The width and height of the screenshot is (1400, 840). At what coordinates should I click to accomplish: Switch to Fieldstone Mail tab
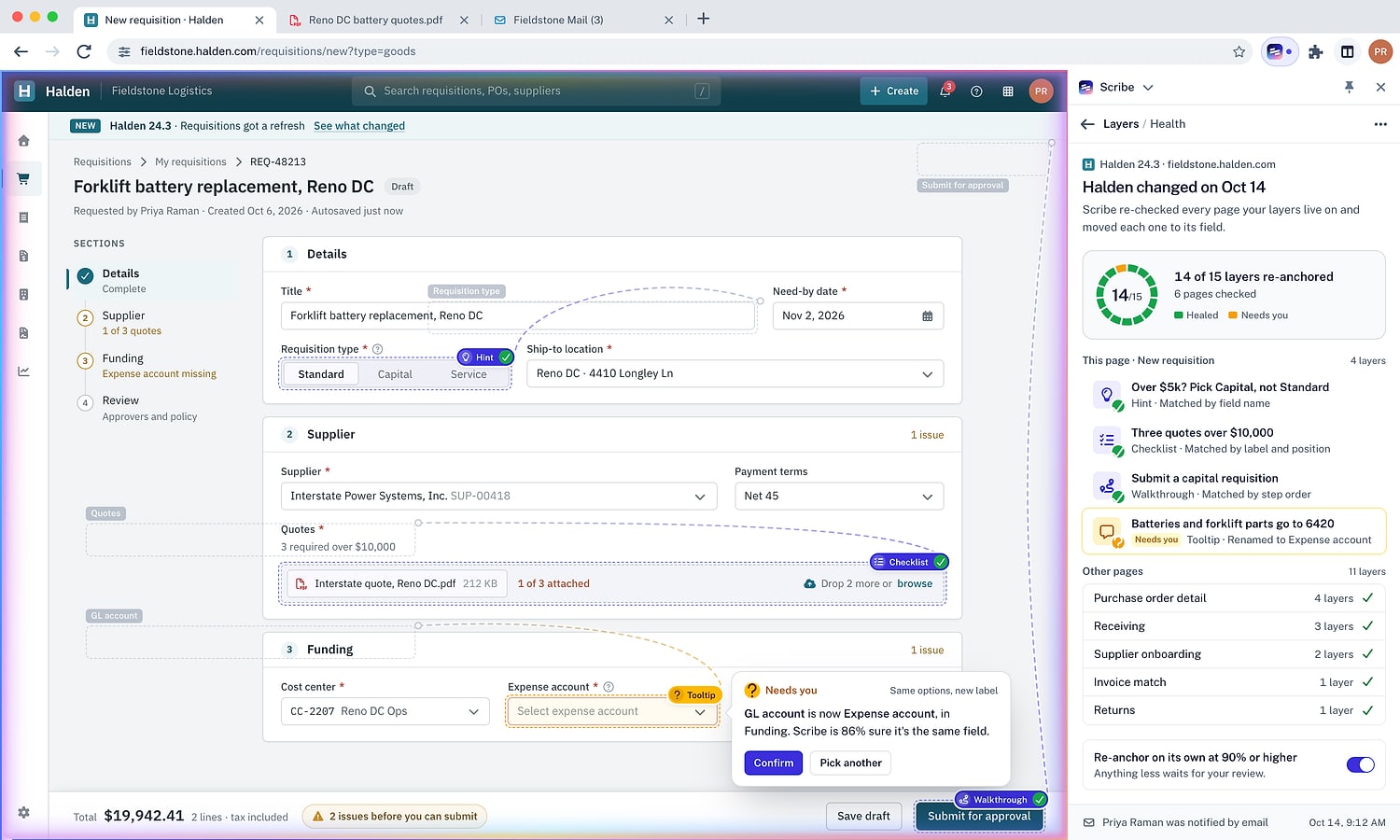pyautogui.click(x=583, y=20)
